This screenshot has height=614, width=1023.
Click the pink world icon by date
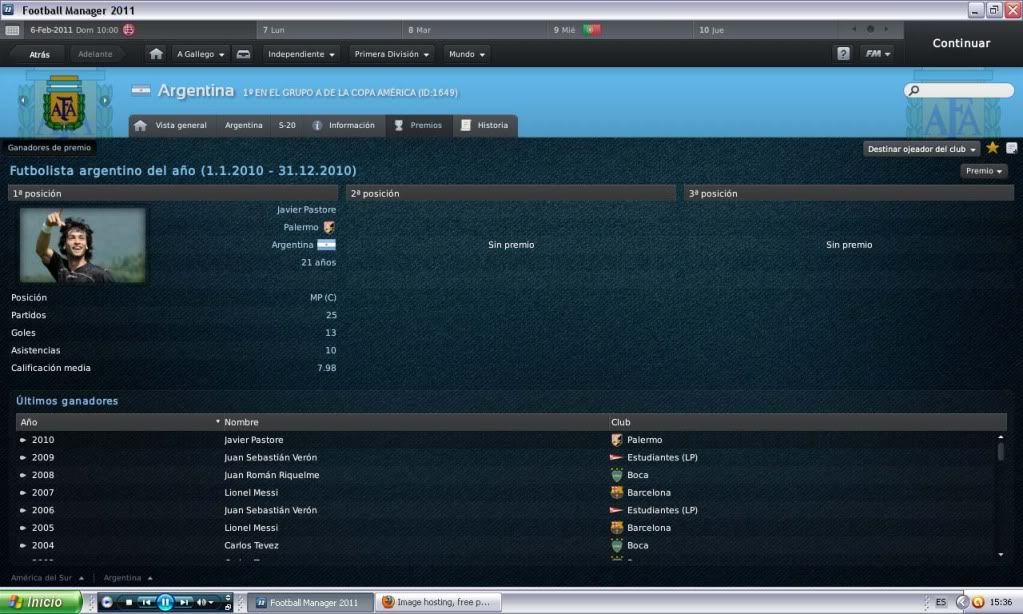point(129,29)
